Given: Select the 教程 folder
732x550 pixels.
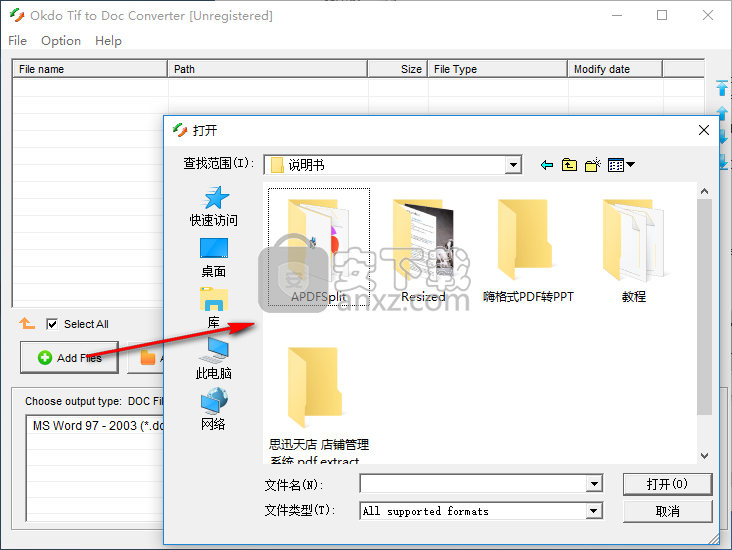Looking at the screenshot, I should tap(633, 251).
